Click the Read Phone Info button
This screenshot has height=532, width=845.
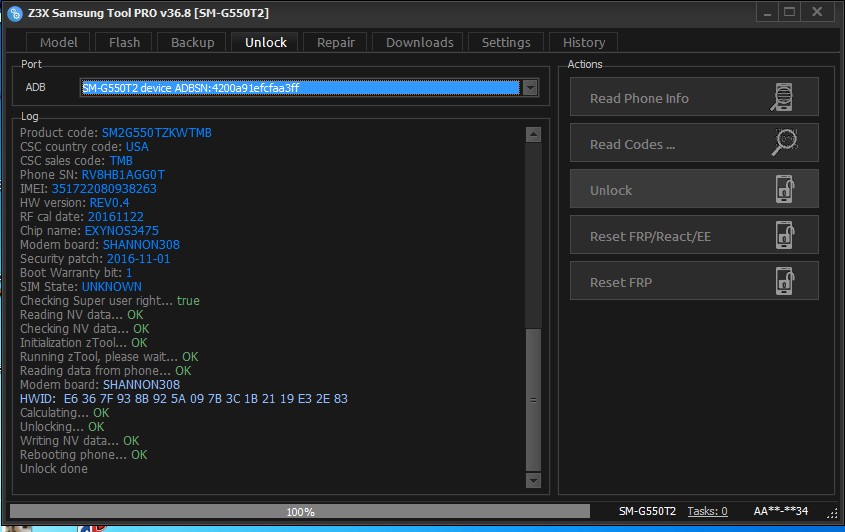(694, 97)
